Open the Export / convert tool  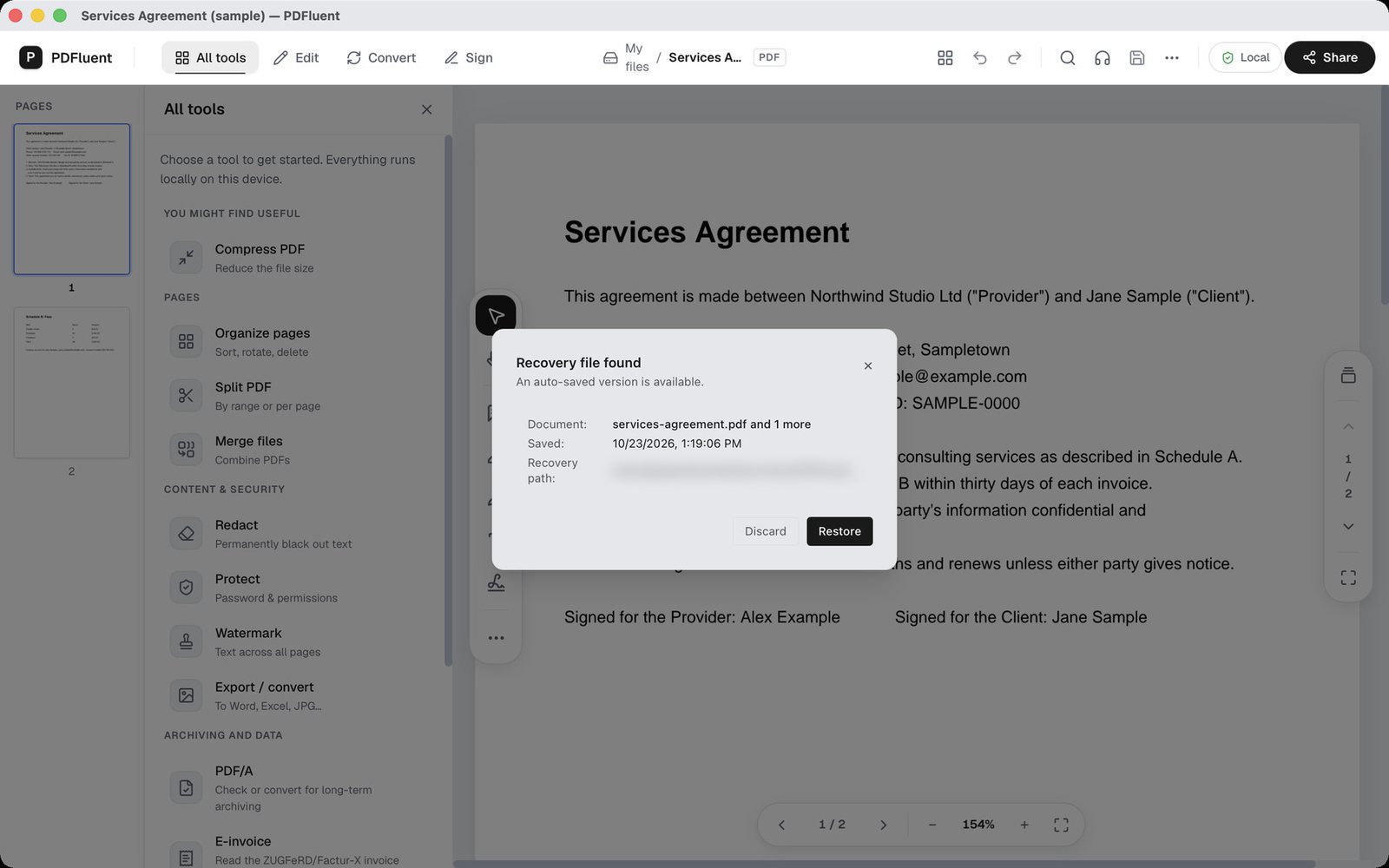pos(300,695)
